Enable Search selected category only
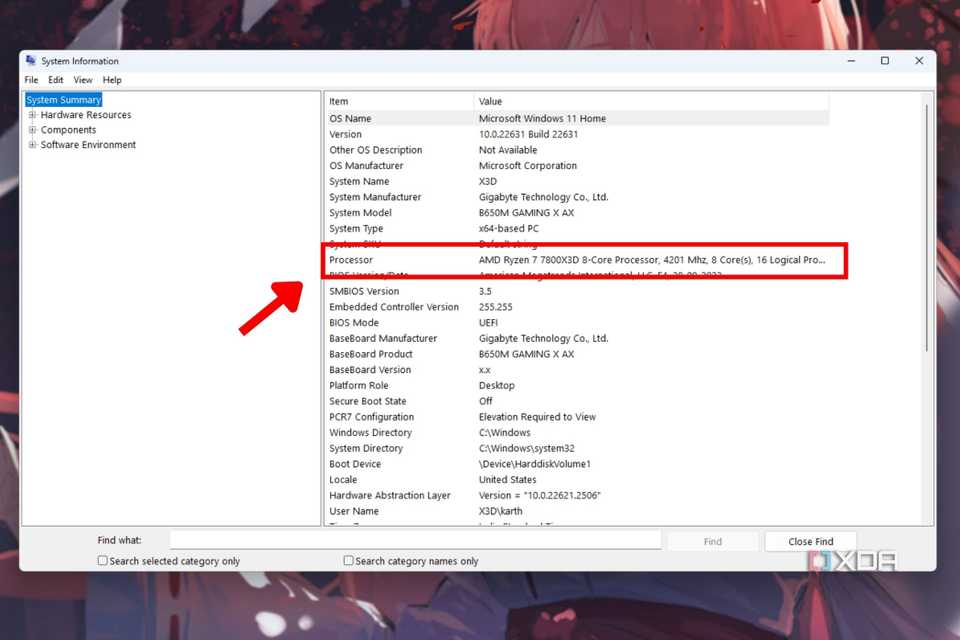Image resolution: width=960 pixels, height=640 pixels. click(x=102, y=560)
